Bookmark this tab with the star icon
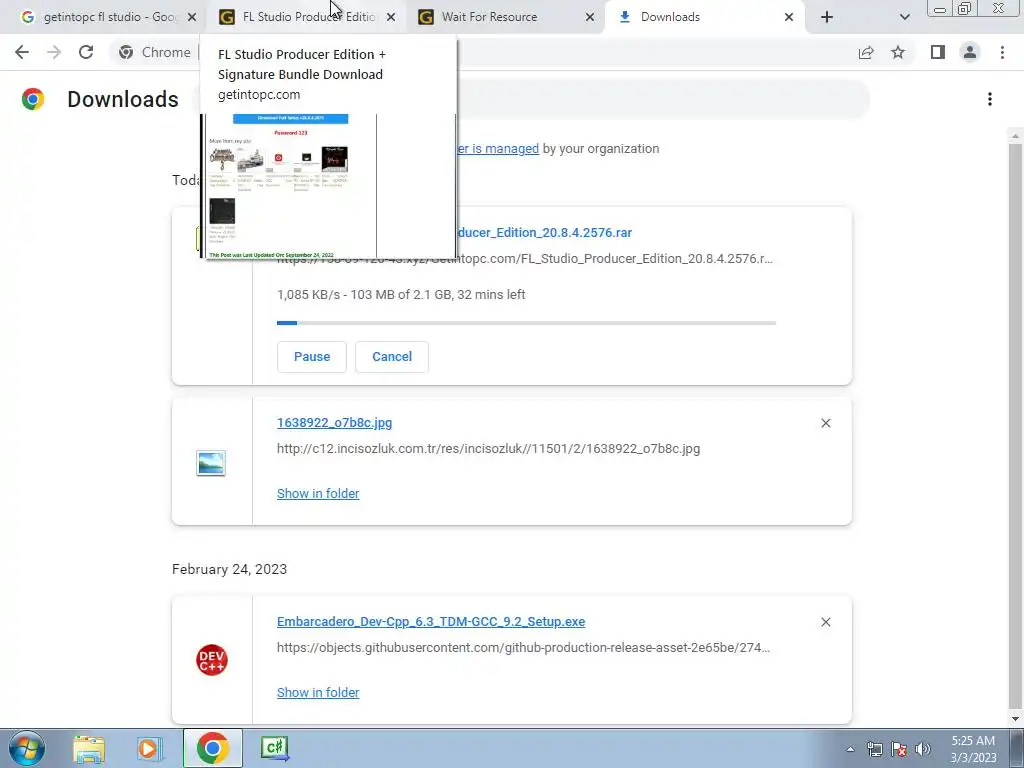 898,52
